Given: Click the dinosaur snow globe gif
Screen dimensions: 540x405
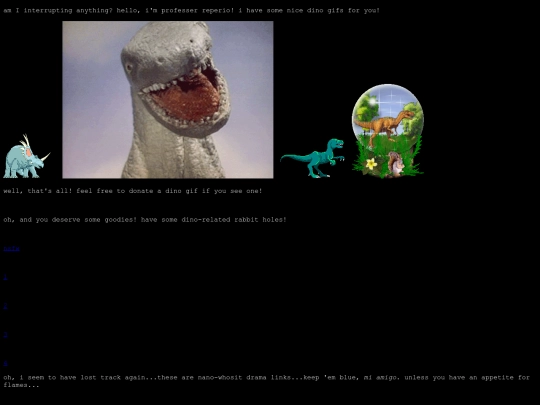Looking at the screenshot, I should [x=388, y=131].
